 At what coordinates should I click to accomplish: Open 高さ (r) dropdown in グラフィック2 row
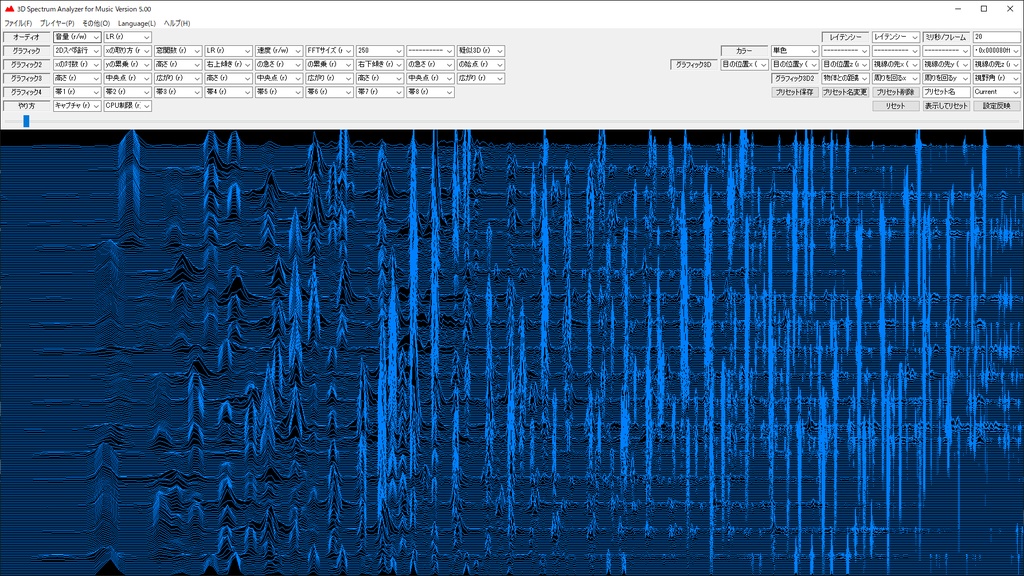pos(178,65)
